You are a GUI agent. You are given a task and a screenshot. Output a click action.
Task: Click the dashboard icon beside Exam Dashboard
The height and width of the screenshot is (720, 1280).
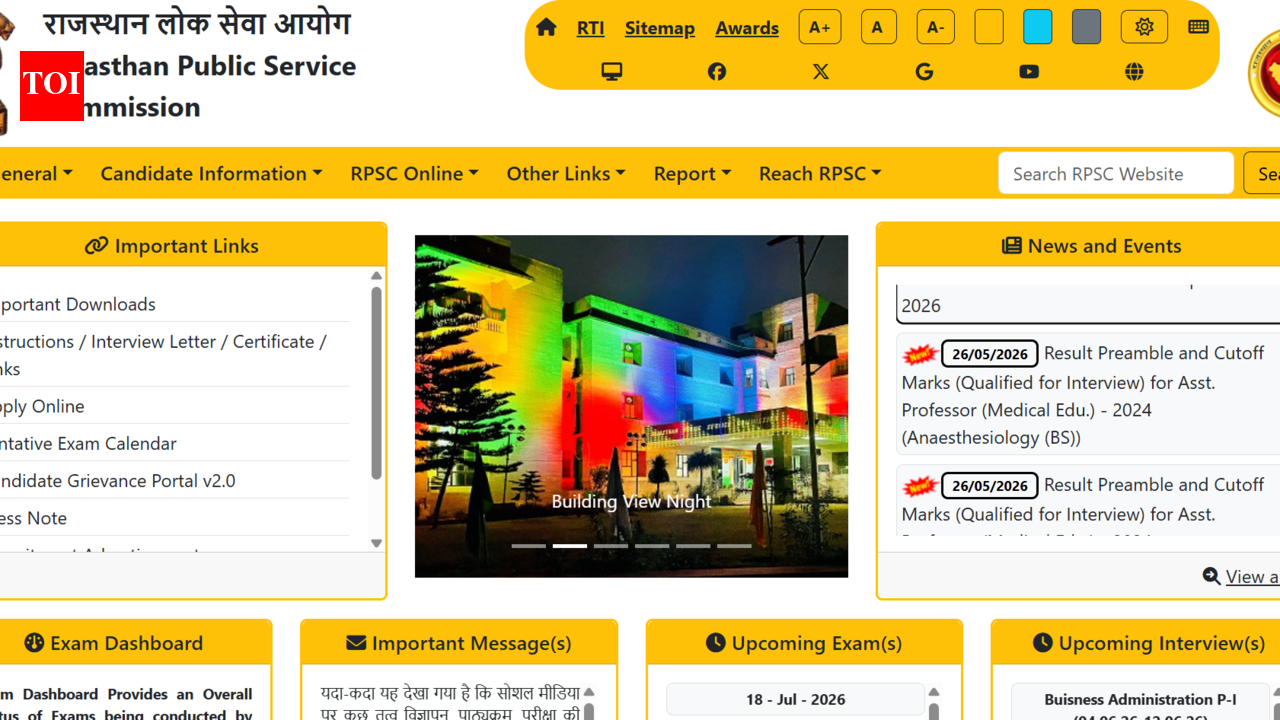[34, 643]
